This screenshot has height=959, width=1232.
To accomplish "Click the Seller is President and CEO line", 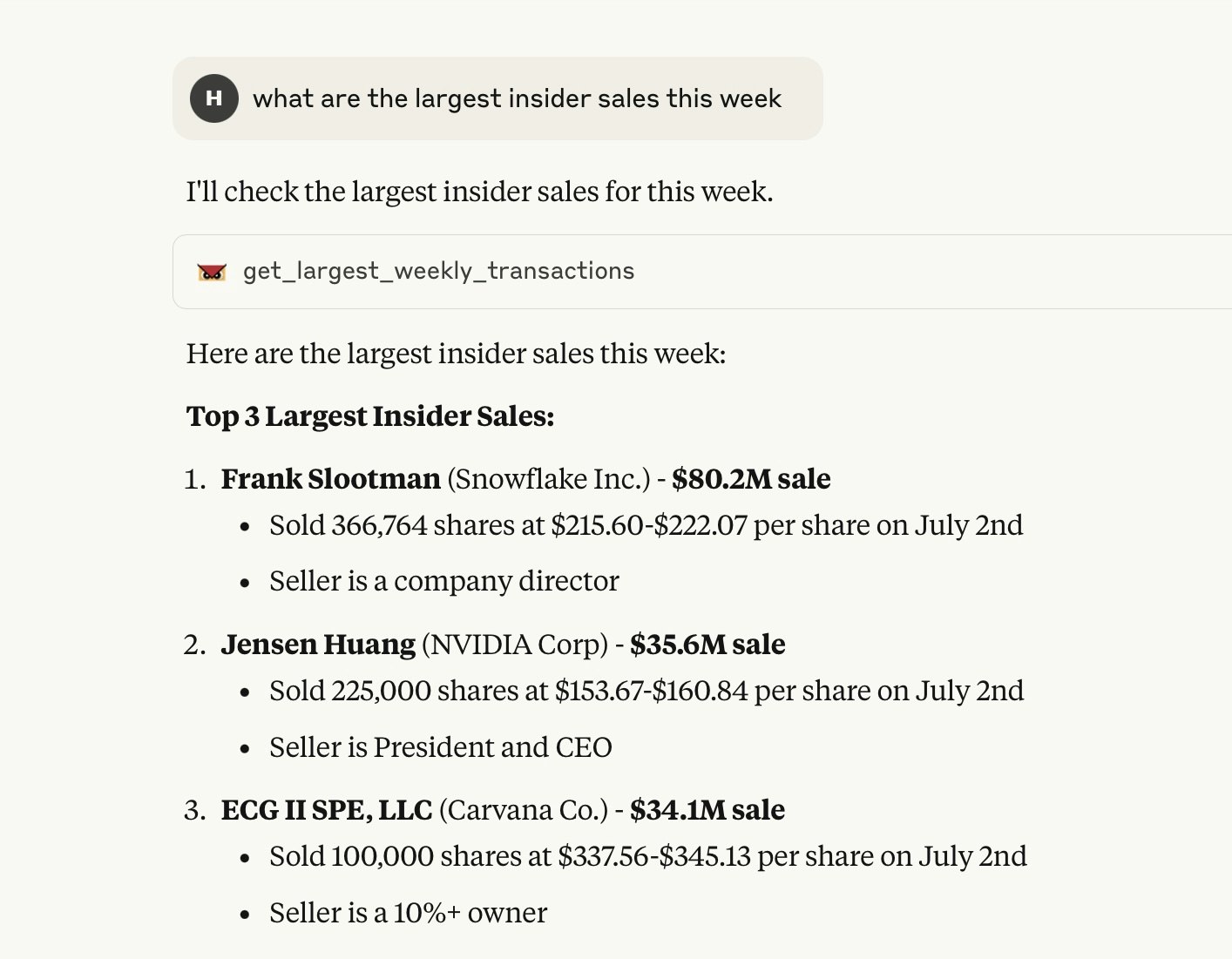I will click(441, 747).
